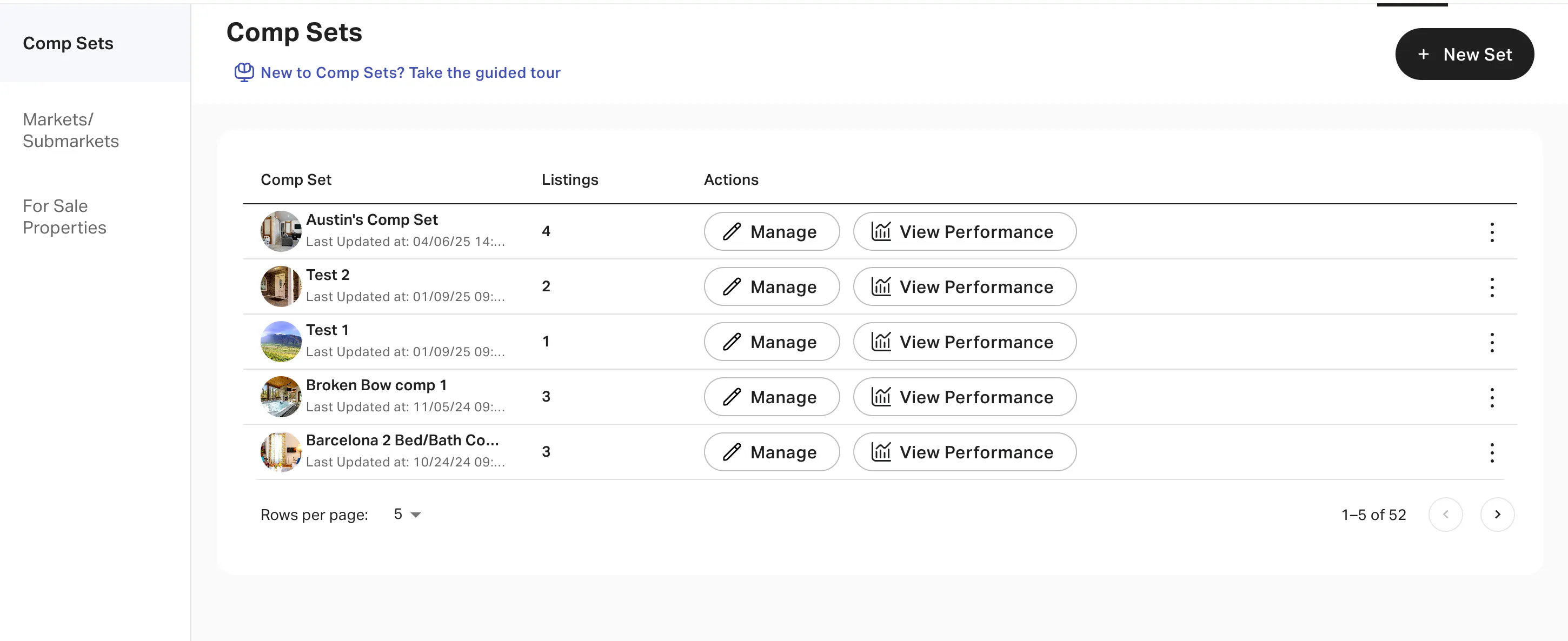Image resolution: width=1568 pixels, height=641 pixels.
Task: View Performance for Broken Bow comp 1
Action: (964, 397)
